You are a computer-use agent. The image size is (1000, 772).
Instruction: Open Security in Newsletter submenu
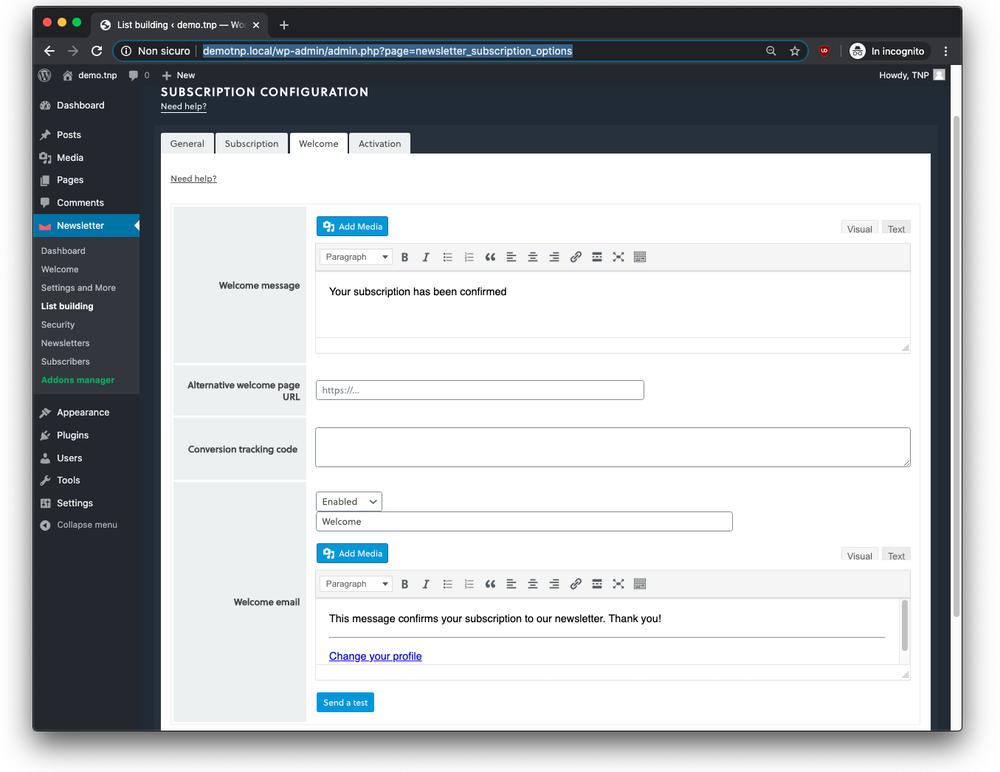point(57,324)
